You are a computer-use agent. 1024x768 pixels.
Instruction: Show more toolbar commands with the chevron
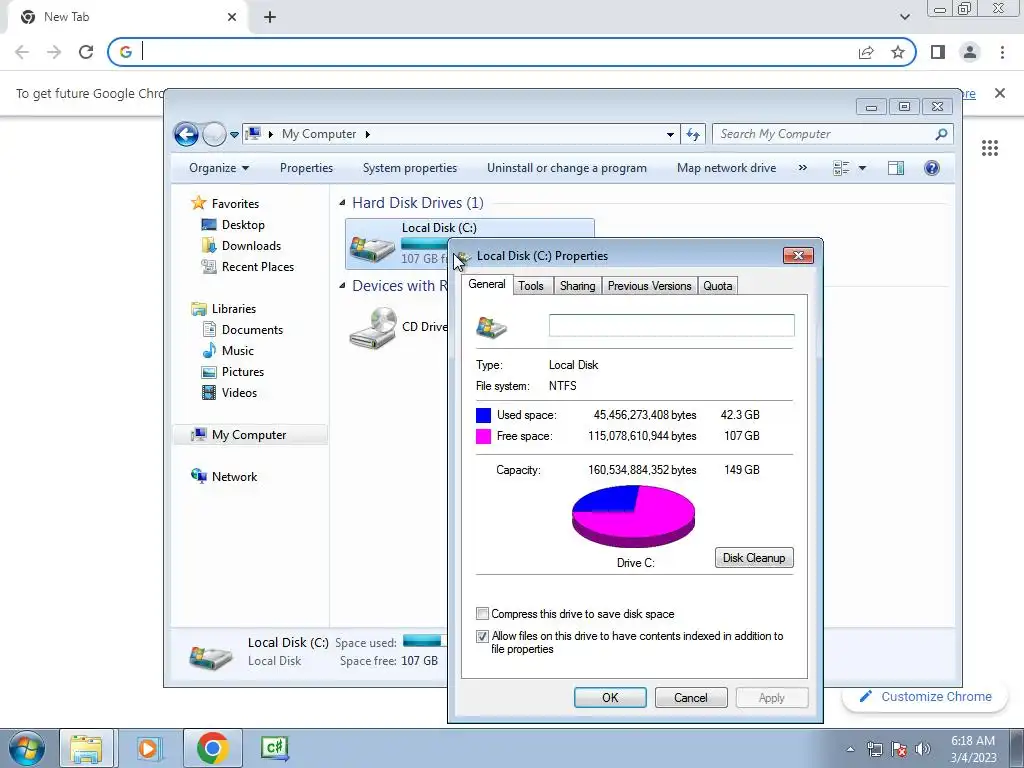coord(803,168)
